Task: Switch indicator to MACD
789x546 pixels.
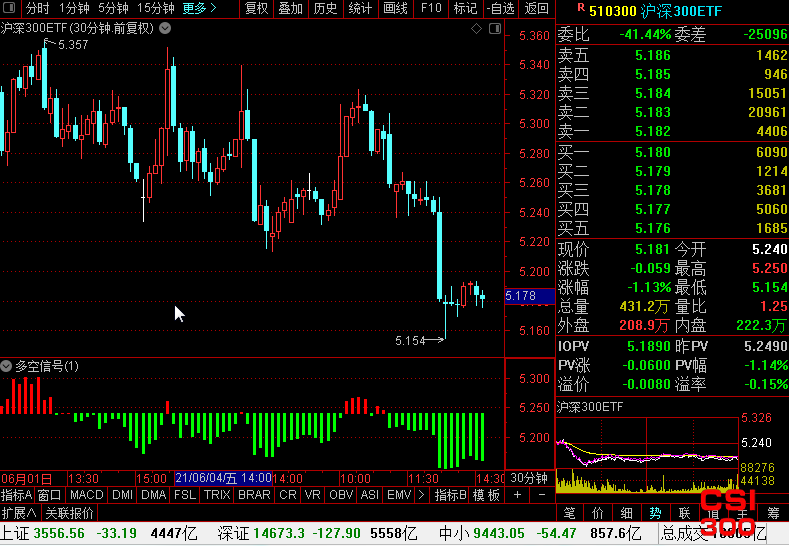Action: (87, 495)
